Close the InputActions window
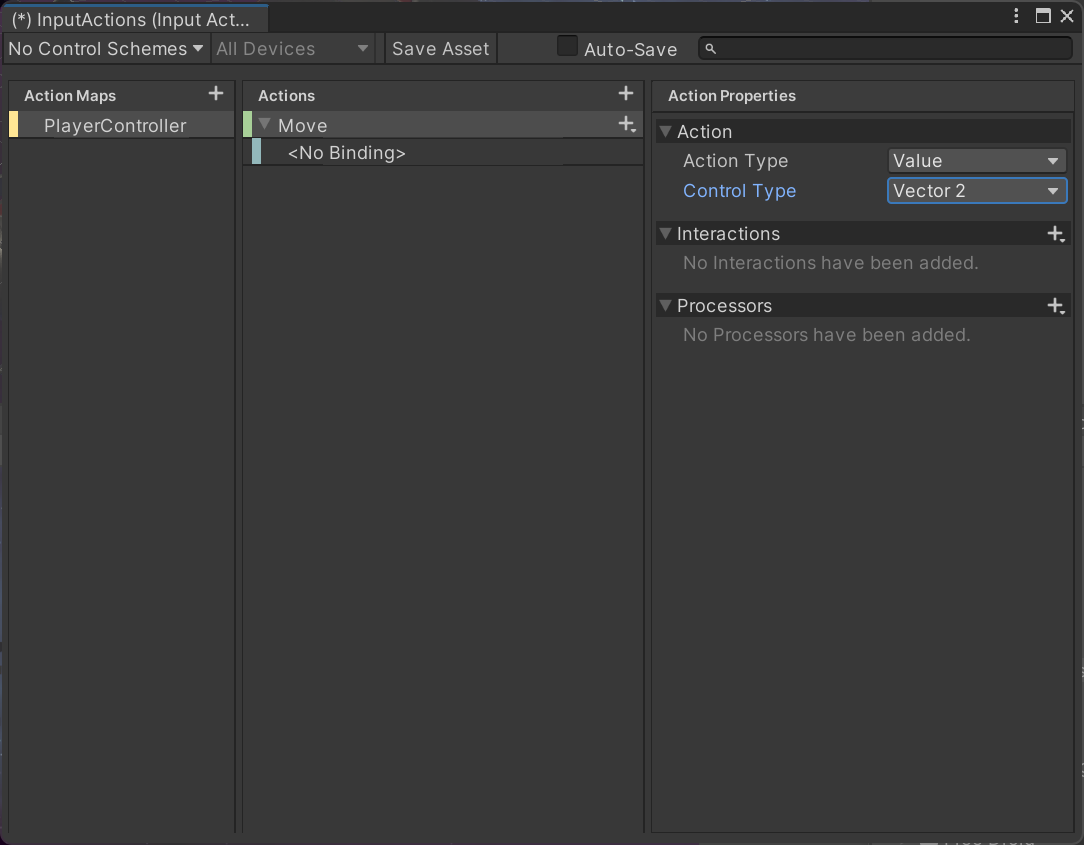 tap(1067, 16)
